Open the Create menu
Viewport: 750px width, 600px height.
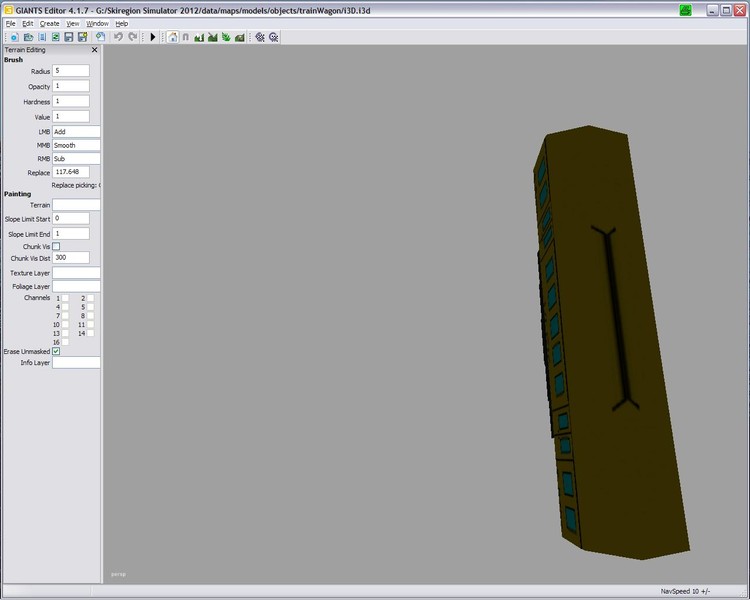pyautogui.click(x=49, y=23)
